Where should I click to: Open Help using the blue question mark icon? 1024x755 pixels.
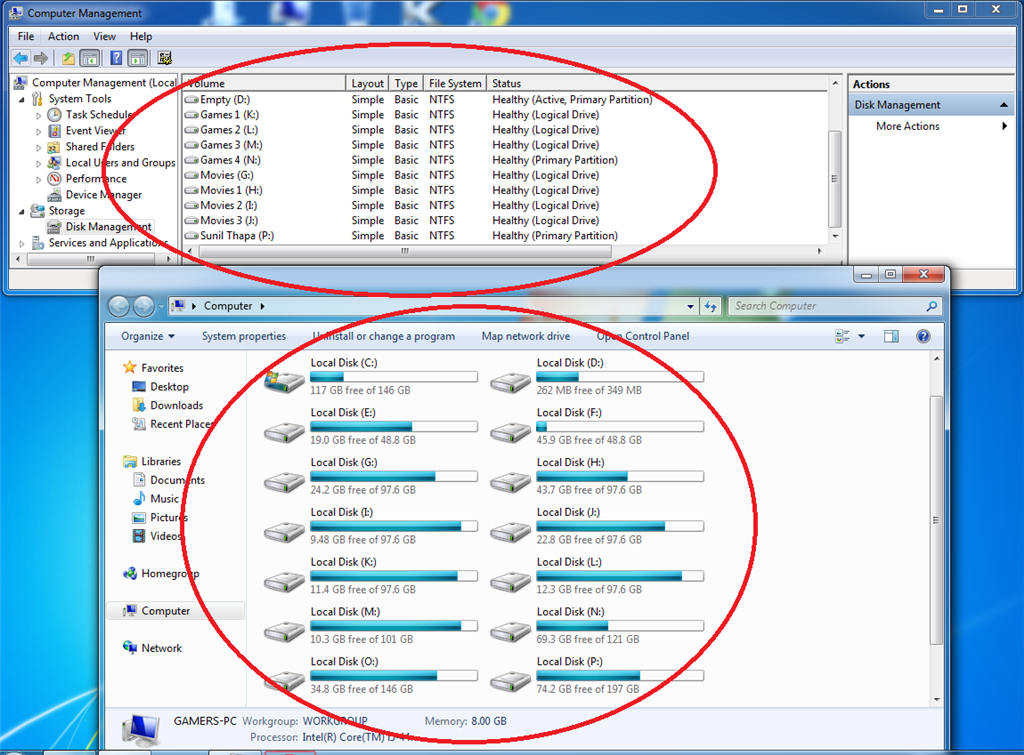[x=116, y=57]
